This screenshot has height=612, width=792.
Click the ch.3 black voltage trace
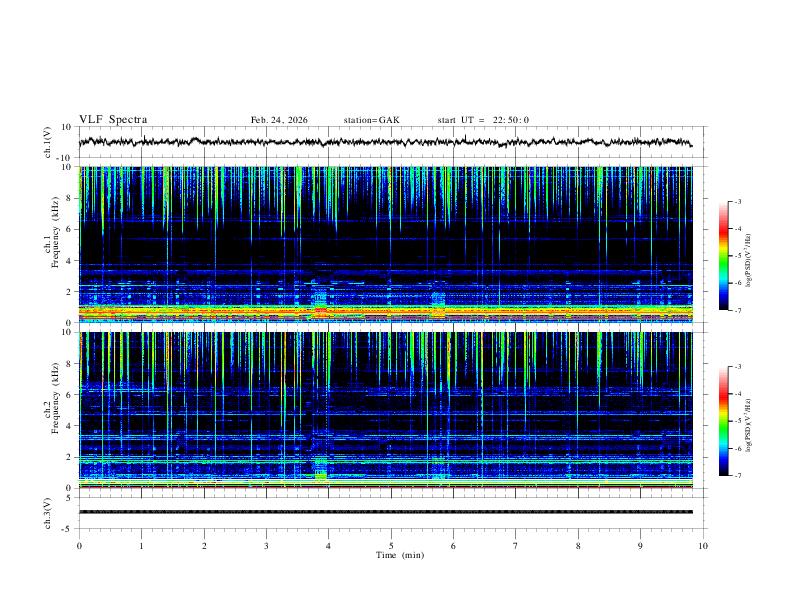tap(385, 512)
